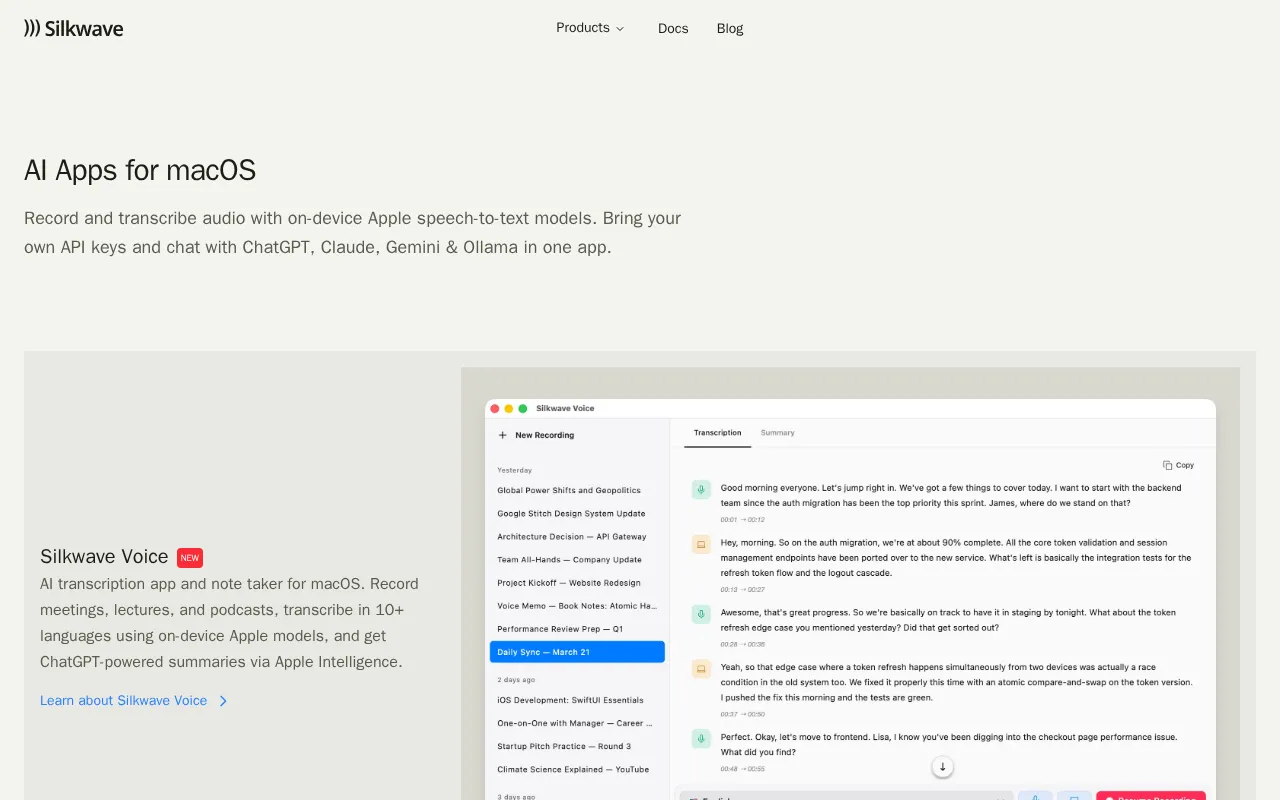Switch to the Transcription tab
The height and width of the screenshot is (800, 1280).
pos(717,433)
